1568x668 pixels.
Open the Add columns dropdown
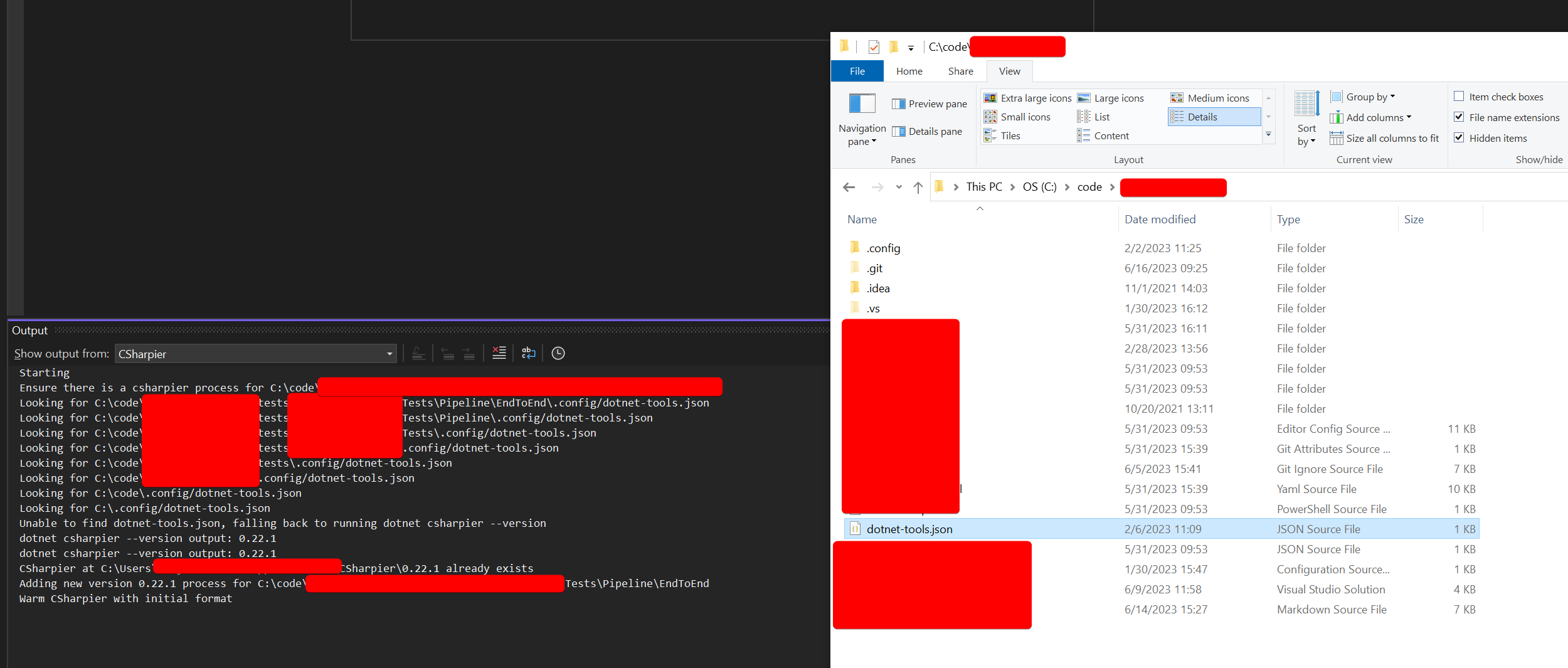click(x=1372, y=117)
